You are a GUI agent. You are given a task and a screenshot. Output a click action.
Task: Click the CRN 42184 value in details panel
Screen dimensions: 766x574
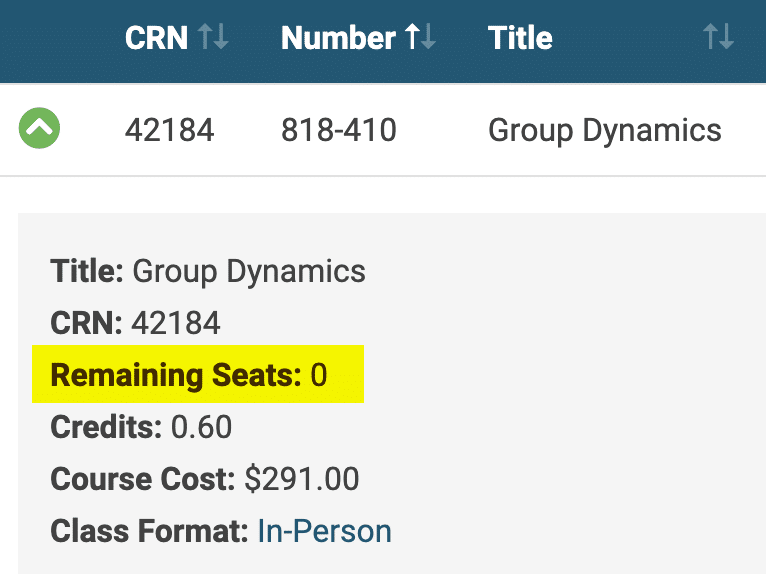(x=176, y=323)
